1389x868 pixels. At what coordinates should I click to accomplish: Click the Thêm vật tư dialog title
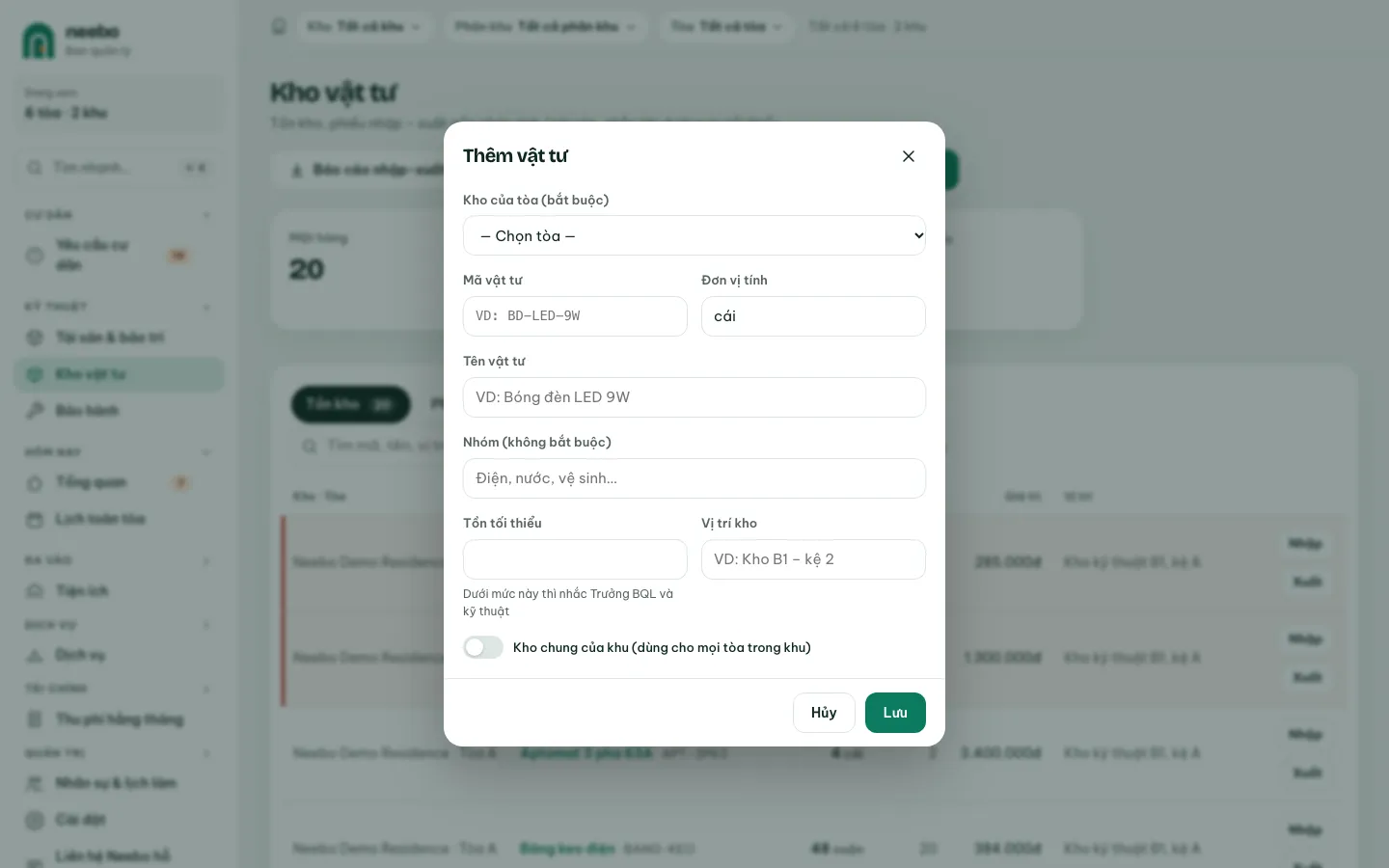click(x=515, y=156)
